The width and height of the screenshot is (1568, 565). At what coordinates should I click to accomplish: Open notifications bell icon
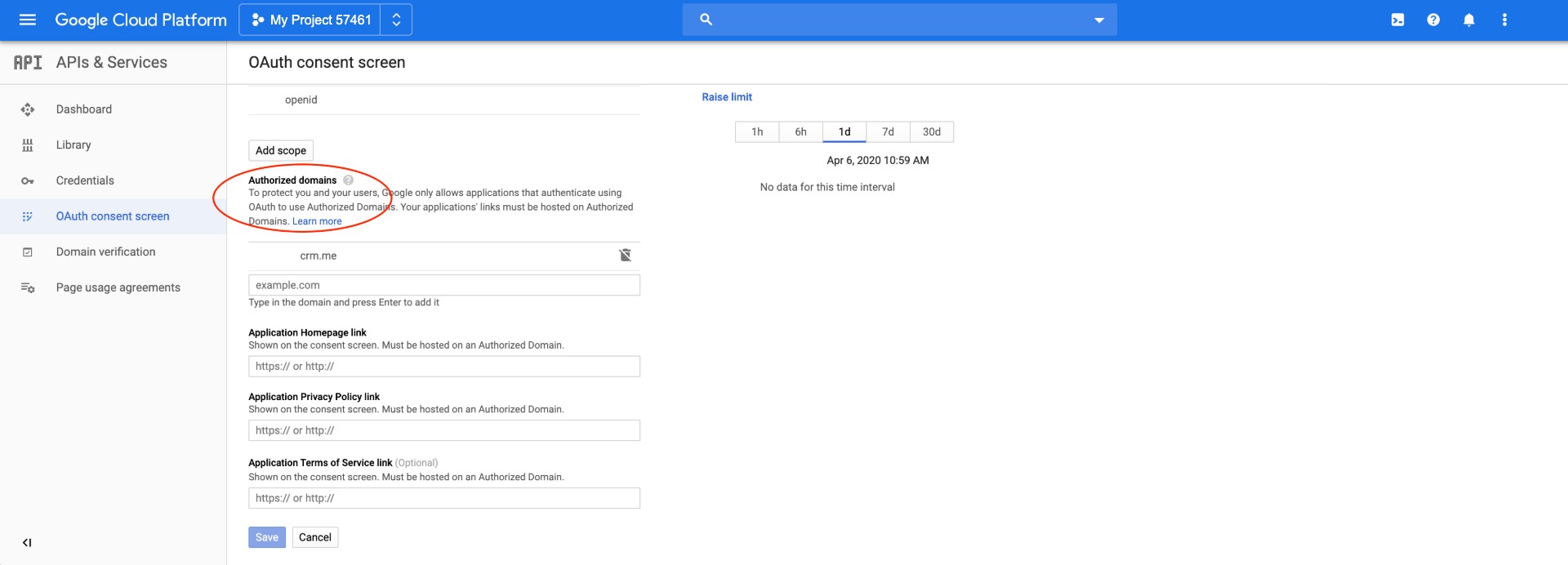tap(1468, 20)
